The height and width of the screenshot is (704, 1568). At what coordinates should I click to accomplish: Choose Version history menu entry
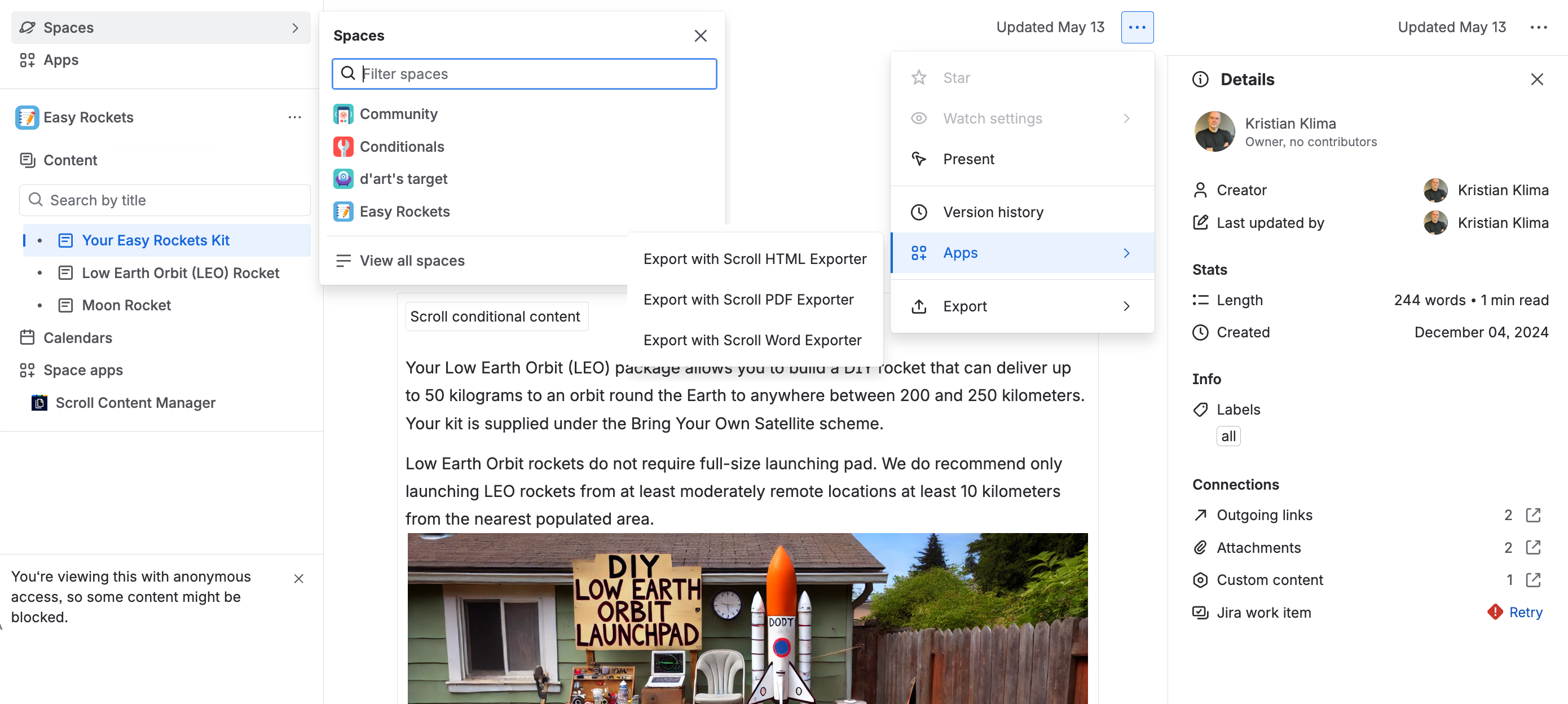coord(1023,212)
